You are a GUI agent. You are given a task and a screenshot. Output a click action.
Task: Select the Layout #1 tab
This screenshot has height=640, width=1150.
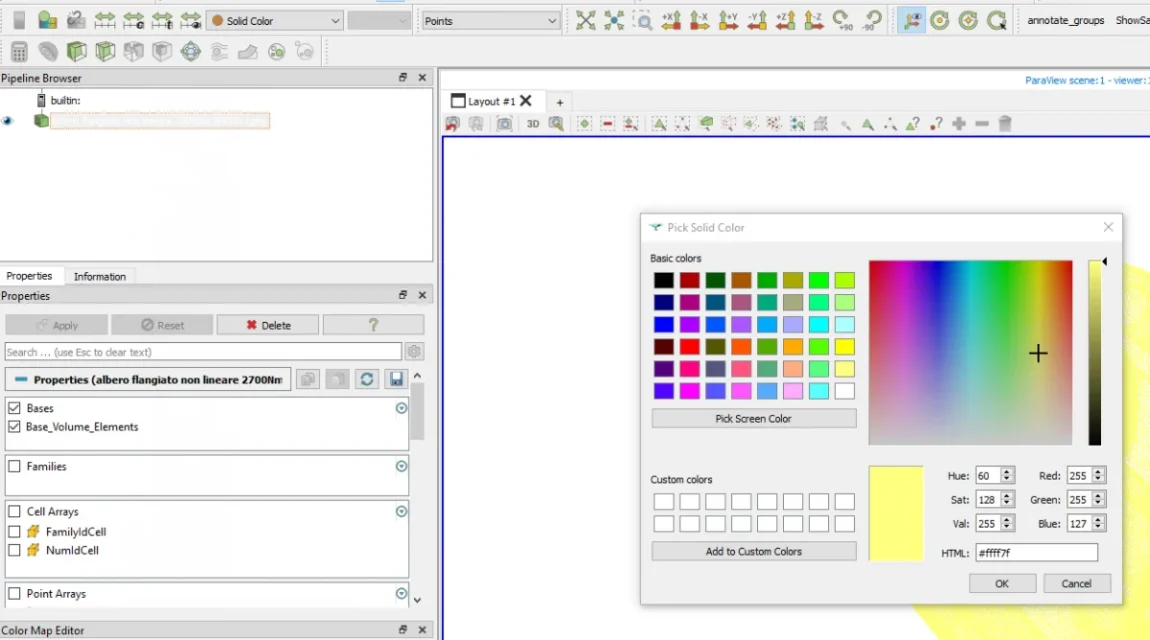pyautogui.click(x=491, y=101)
